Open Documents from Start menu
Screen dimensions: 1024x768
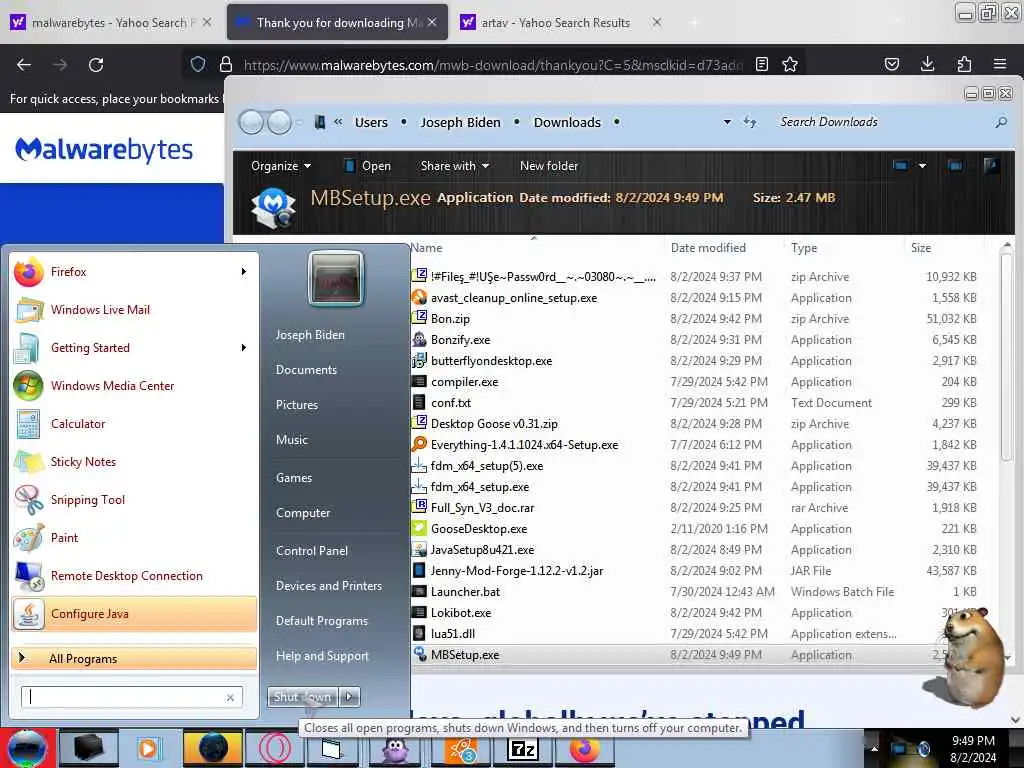pos(306,370)
